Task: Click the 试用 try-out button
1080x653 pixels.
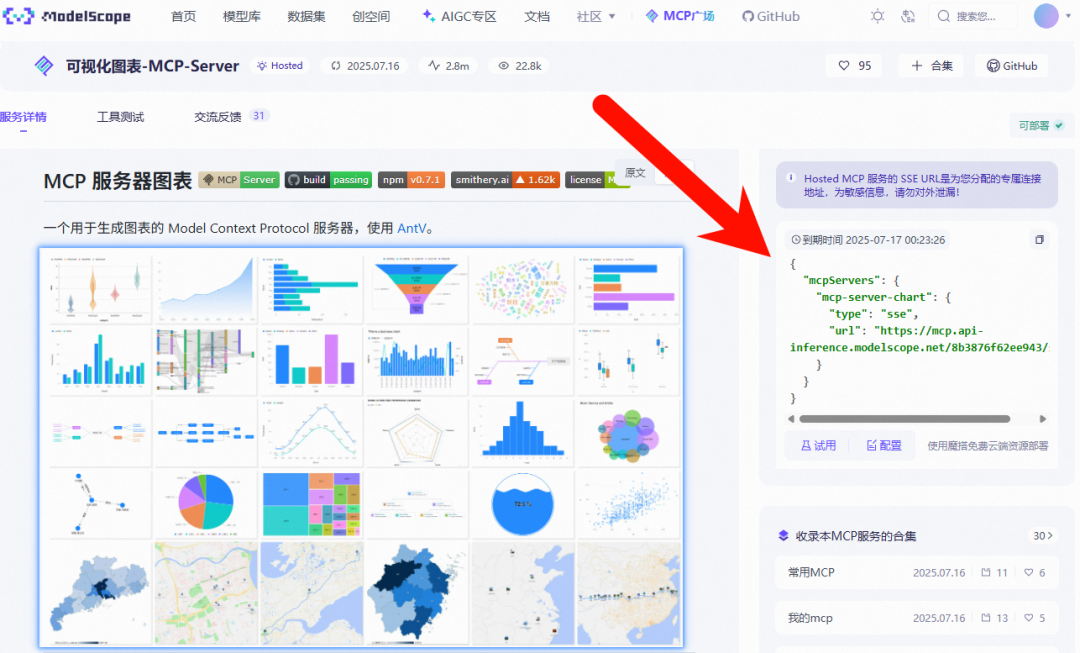Action: [818, 446]
